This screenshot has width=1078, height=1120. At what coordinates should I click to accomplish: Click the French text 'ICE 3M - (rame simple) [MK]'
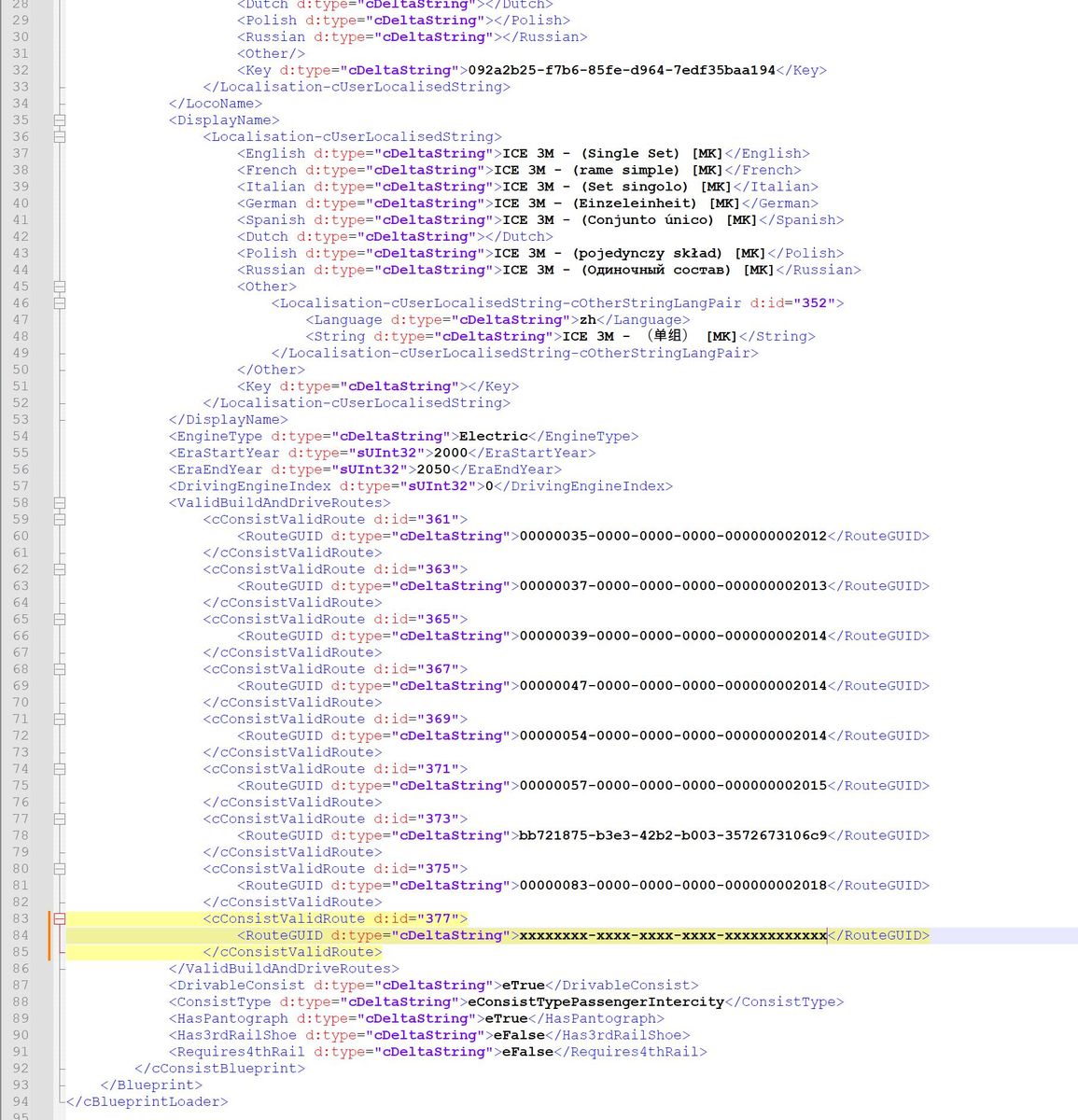tap(609, 170)
